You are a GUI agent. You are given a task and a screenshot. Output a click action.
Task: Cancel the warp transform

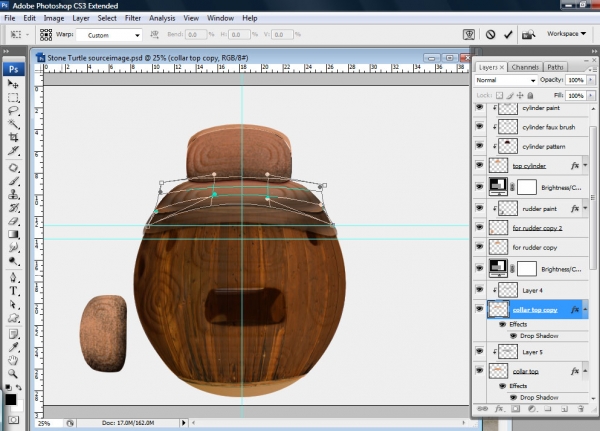tap(490, 34)
